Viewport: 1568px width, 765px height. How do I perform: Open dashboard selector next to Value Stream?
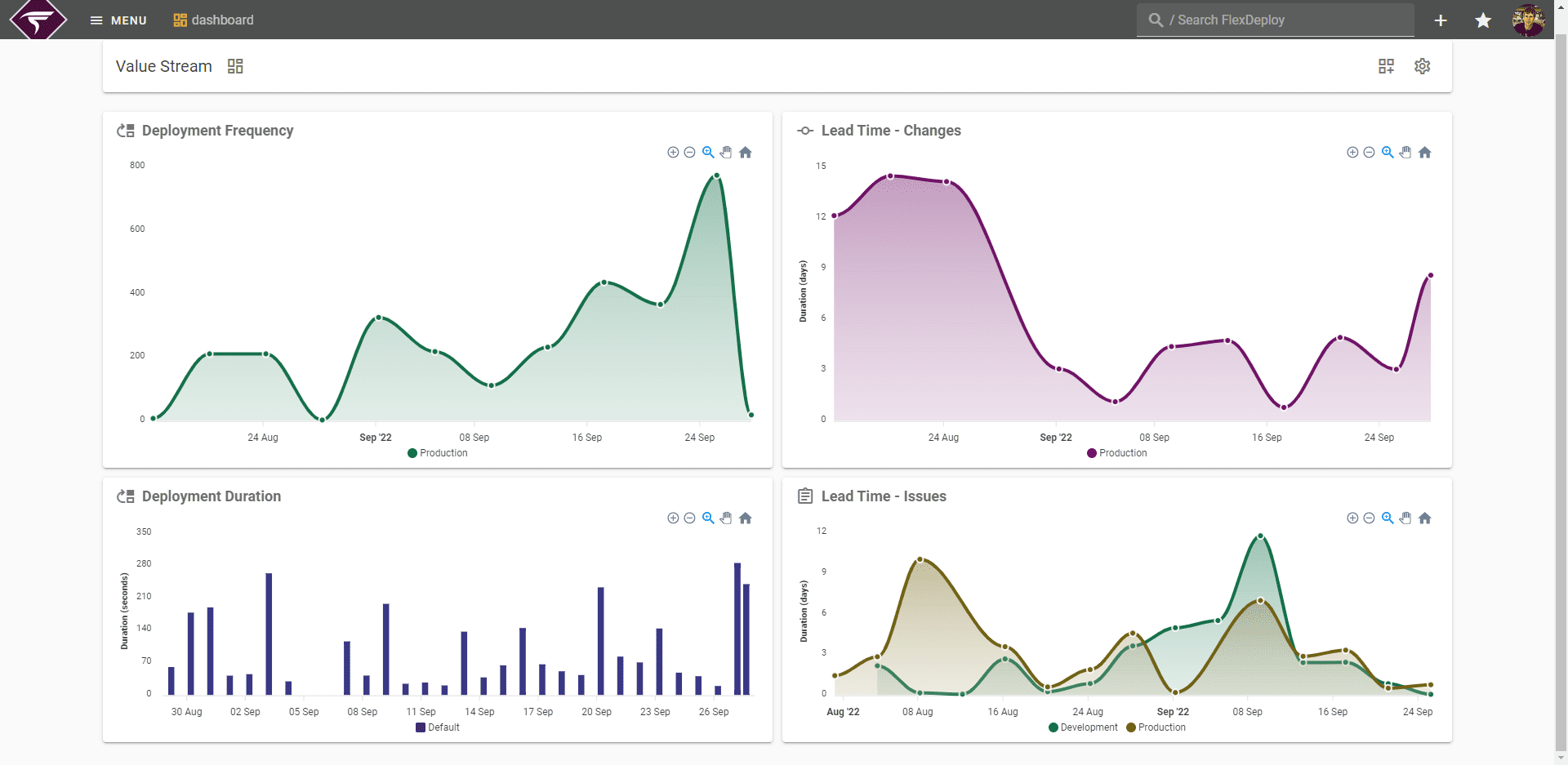tap(235, 66)
